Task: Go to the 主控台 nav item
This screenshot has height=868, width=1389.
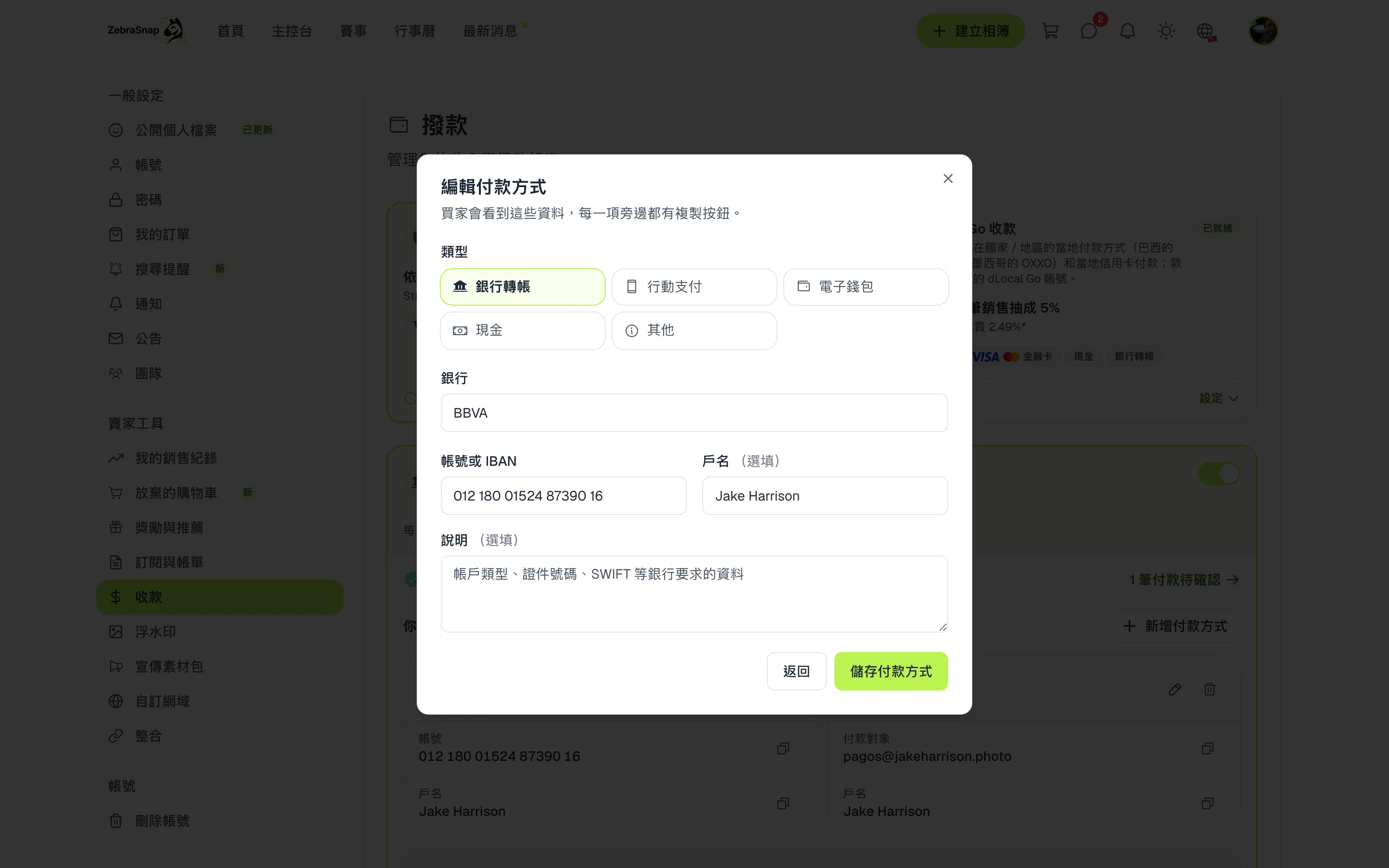Action: pos(292,31)
